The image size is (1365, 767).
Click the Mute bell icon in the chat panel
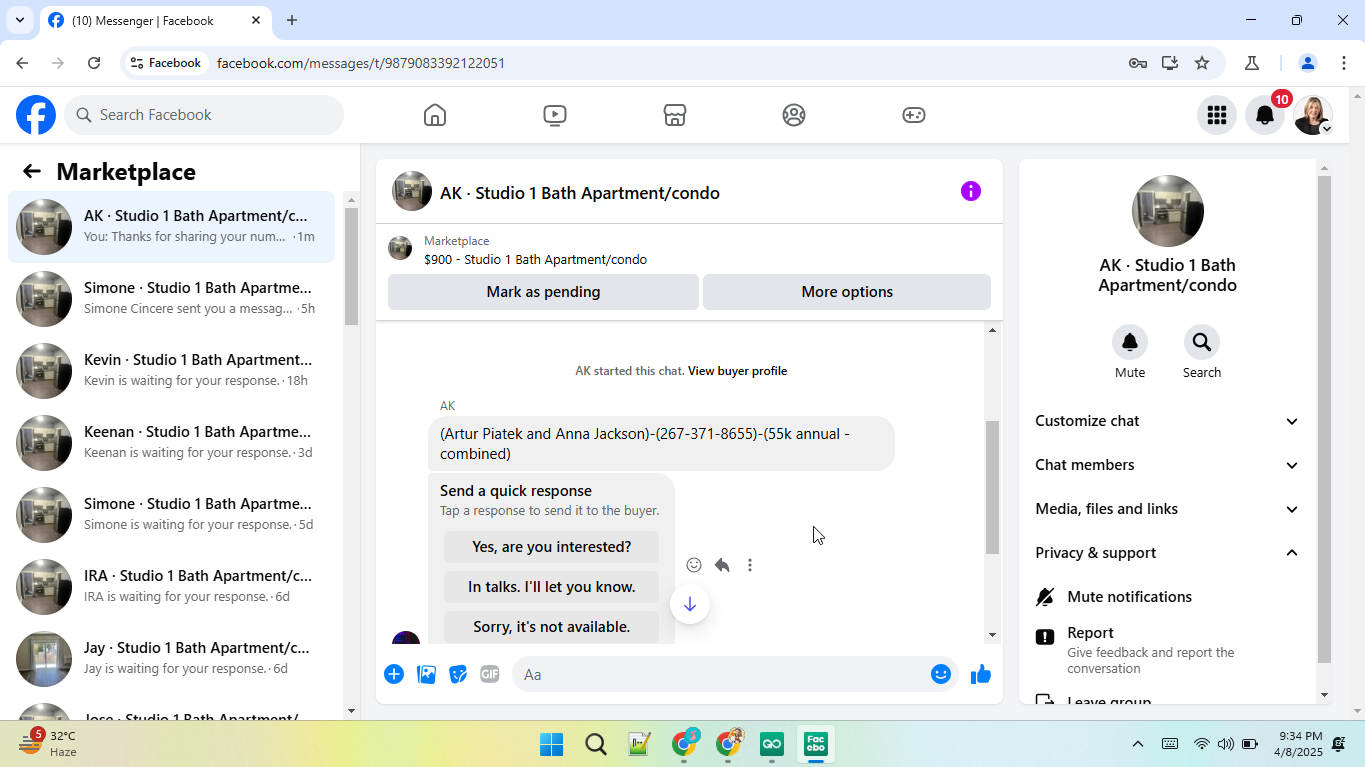(1130, 342)
